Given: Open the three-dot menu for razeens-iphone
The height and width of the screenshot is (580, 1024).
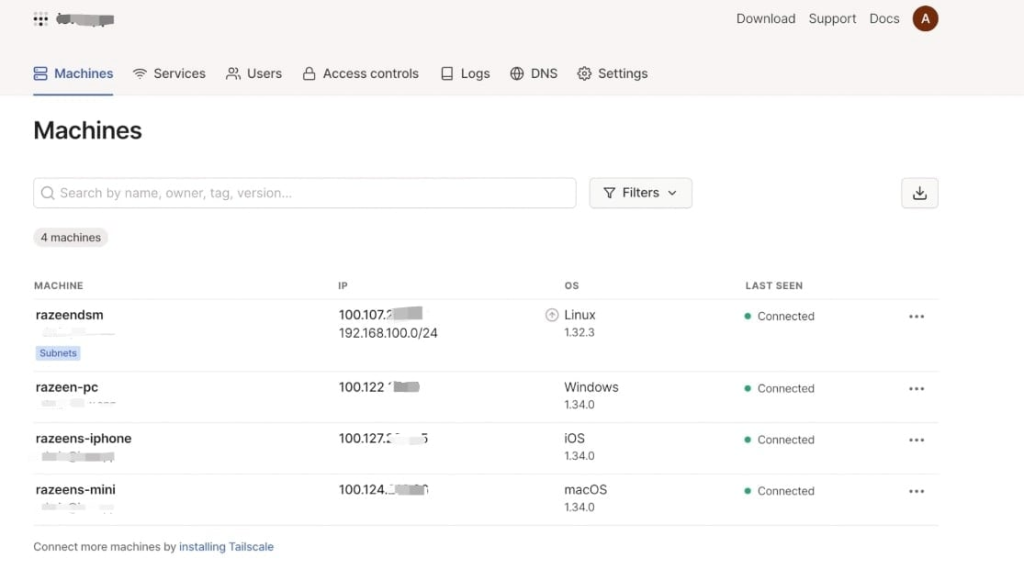Looking at the screenshot, I should click(916, 440).
